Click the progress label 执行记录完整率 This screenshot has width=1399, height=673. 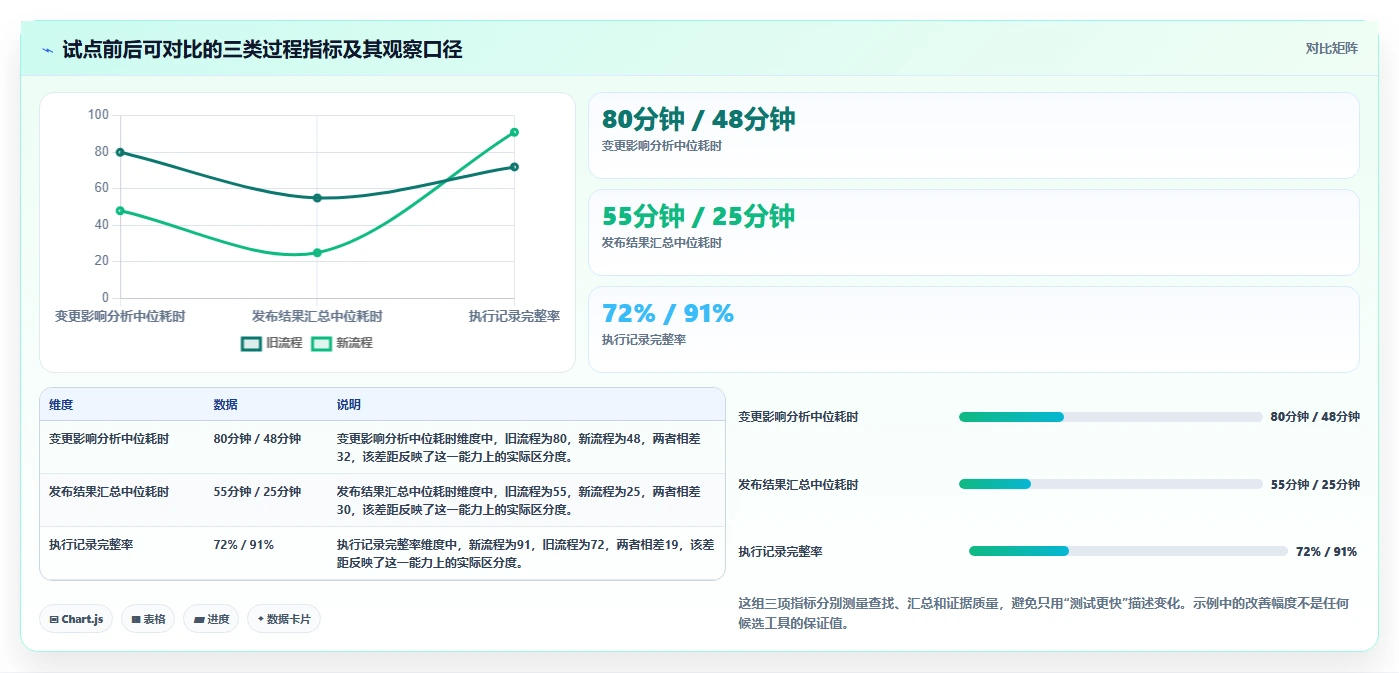click(781, 552)
